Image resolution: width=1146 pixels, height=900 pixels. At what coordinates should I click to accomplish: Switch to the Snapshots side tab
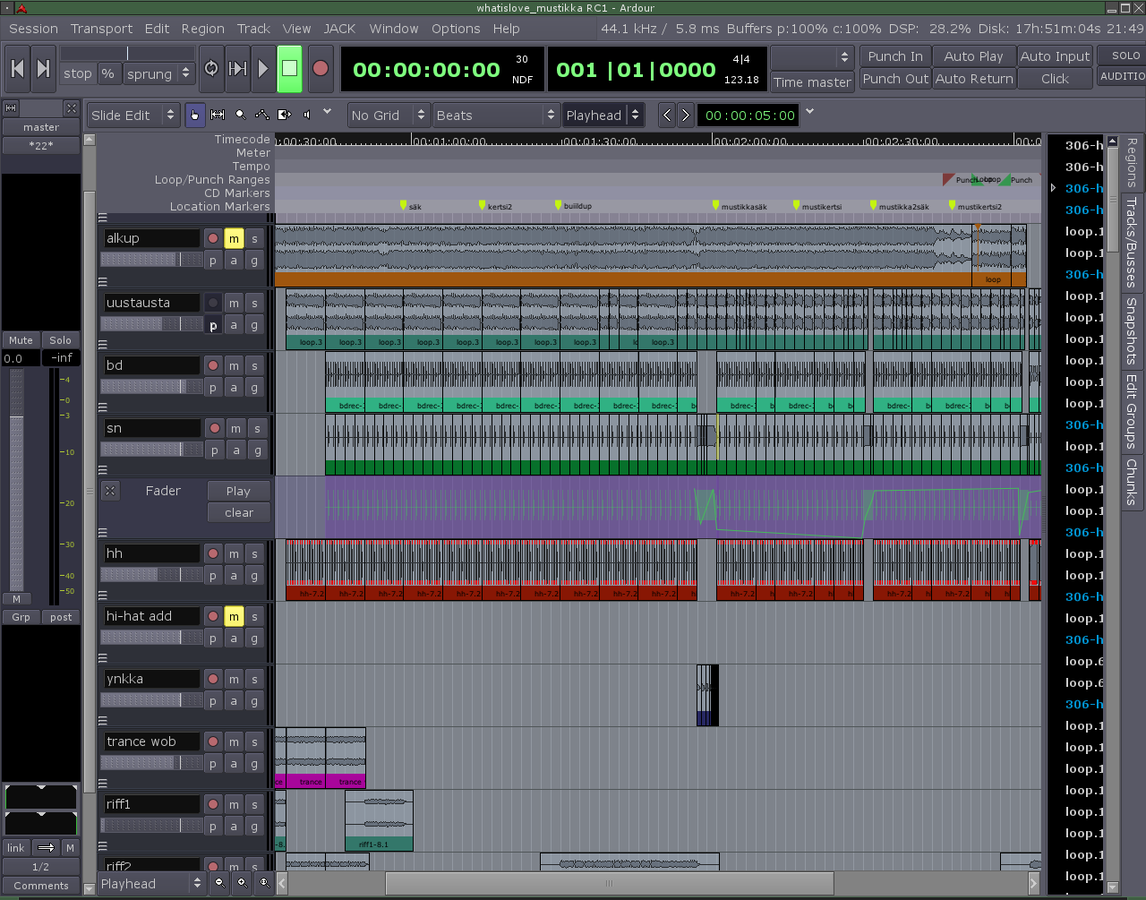pyautogui.click(x=1131, y=331)
